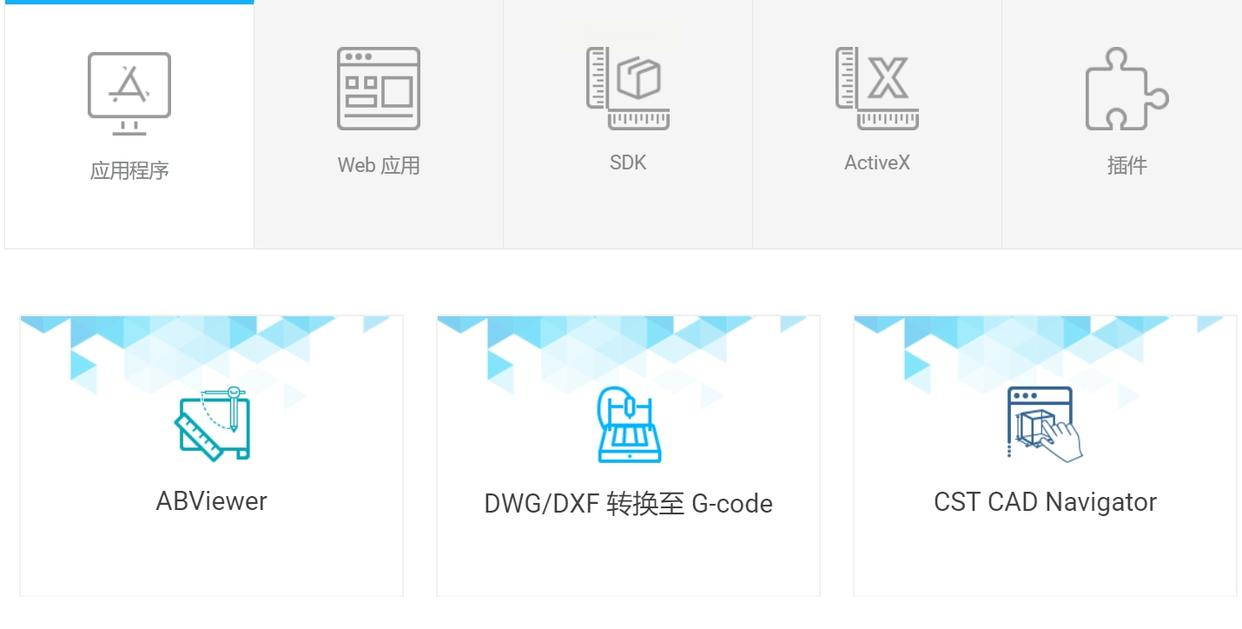Open the CST CAD Navigator hand-and-cube icon
Image resolution: width=1242 pixels, height=629 pixels.
pos(1045,425)
